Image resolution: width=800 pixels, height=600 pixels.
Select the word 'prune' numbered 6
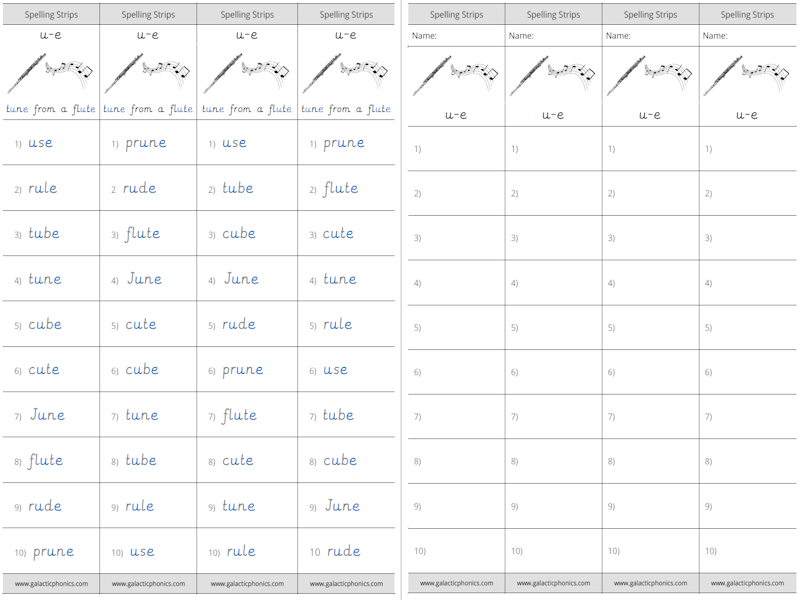click(x=243, y=370)
